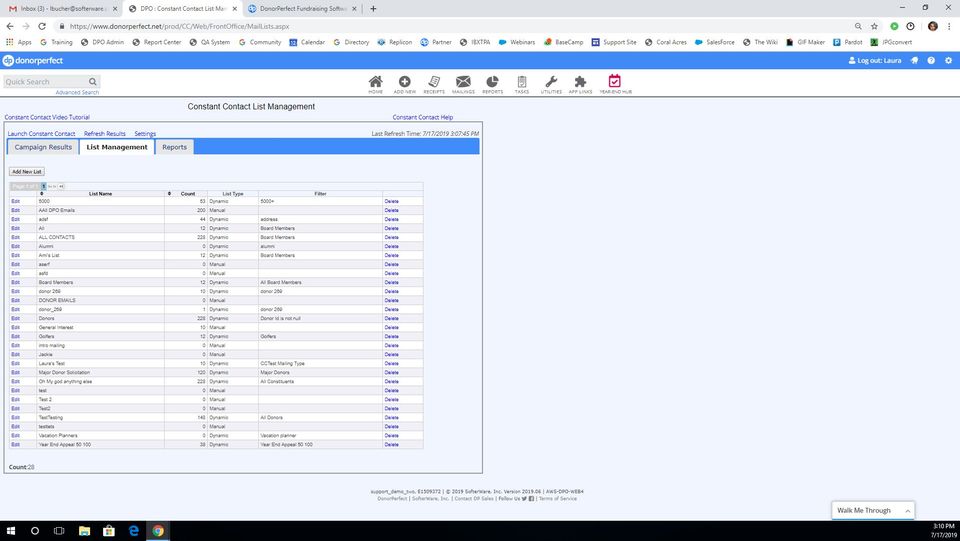The width and height of the screenshot is (960, 541).
Task: Sort by List Name column arrow
Action: pos(42,193)
